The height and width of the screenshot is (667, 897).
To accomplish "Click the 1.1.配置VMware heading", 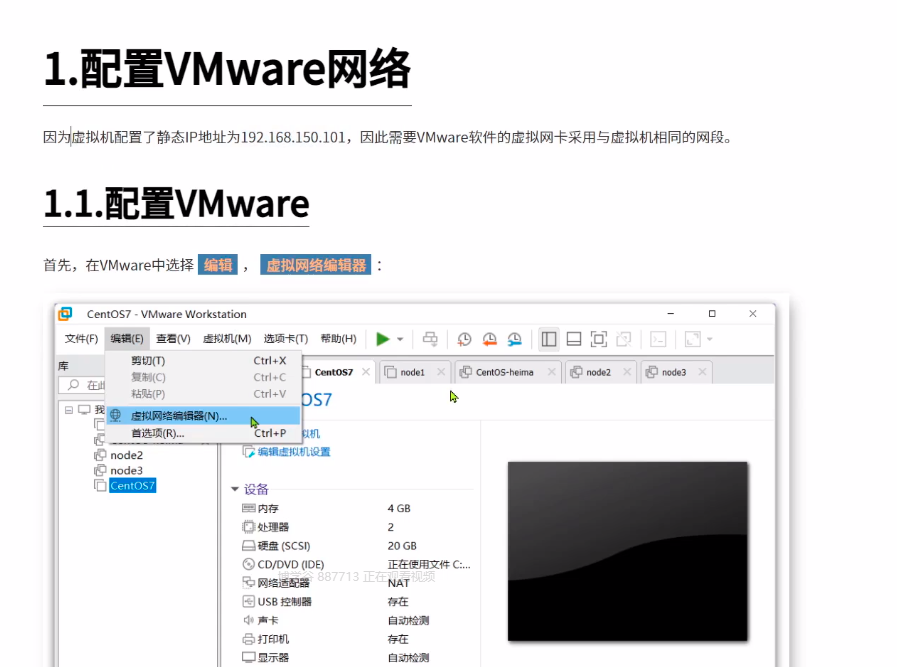I will point(176,204).
